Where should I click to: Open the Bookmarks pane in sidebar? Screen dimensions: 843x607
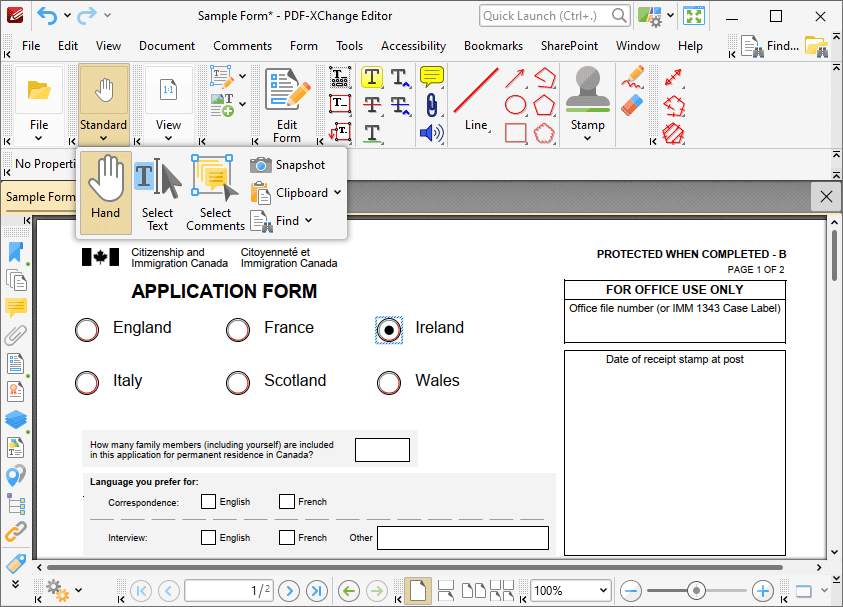[16, 252]
